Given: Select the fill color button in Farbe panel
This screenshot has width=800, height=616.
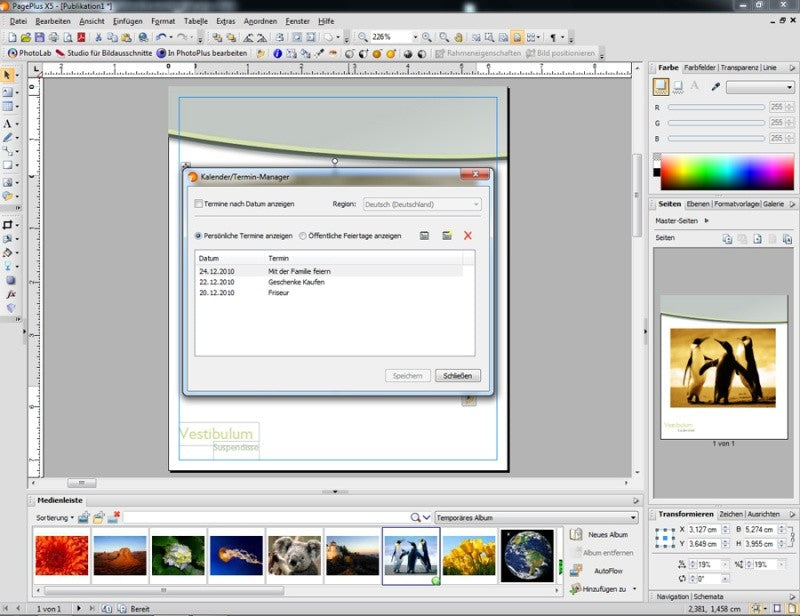Looking at the screenshot, I should [661, 87].
